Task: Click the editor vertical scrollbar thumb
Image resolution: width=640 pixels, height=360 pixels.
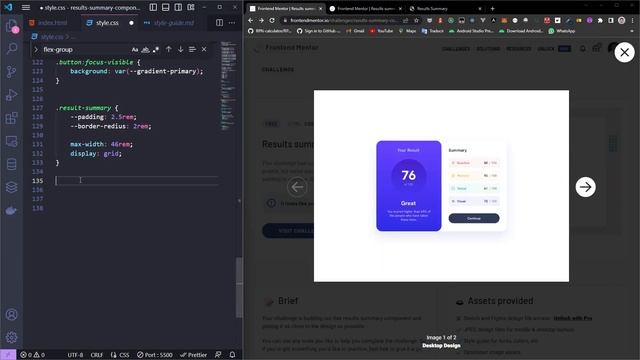Action: tap(239, 287)
